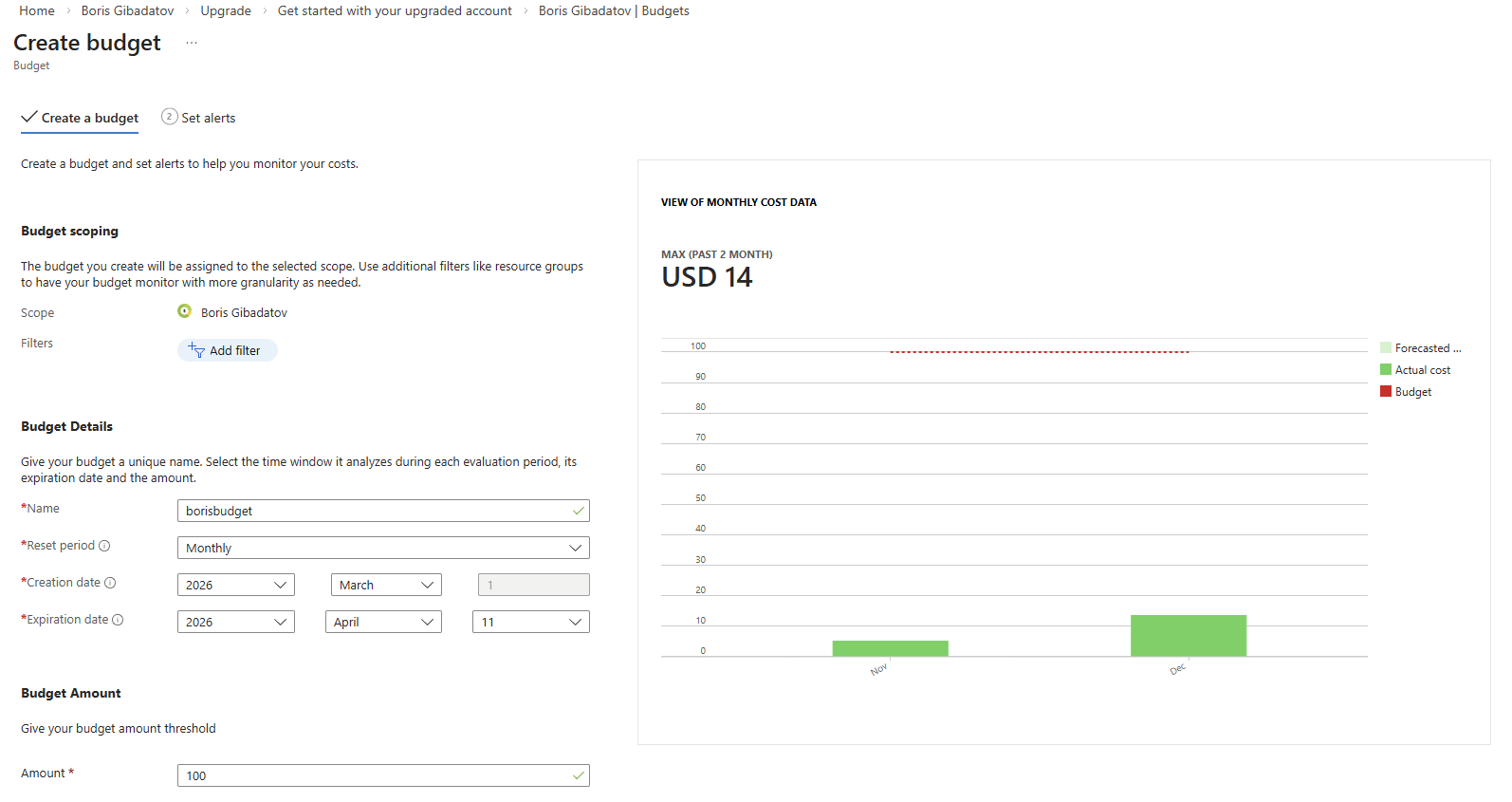The image size is (1512, 802).
Task: Click the Reset period info icon
Action: click(x=104, y=546)
